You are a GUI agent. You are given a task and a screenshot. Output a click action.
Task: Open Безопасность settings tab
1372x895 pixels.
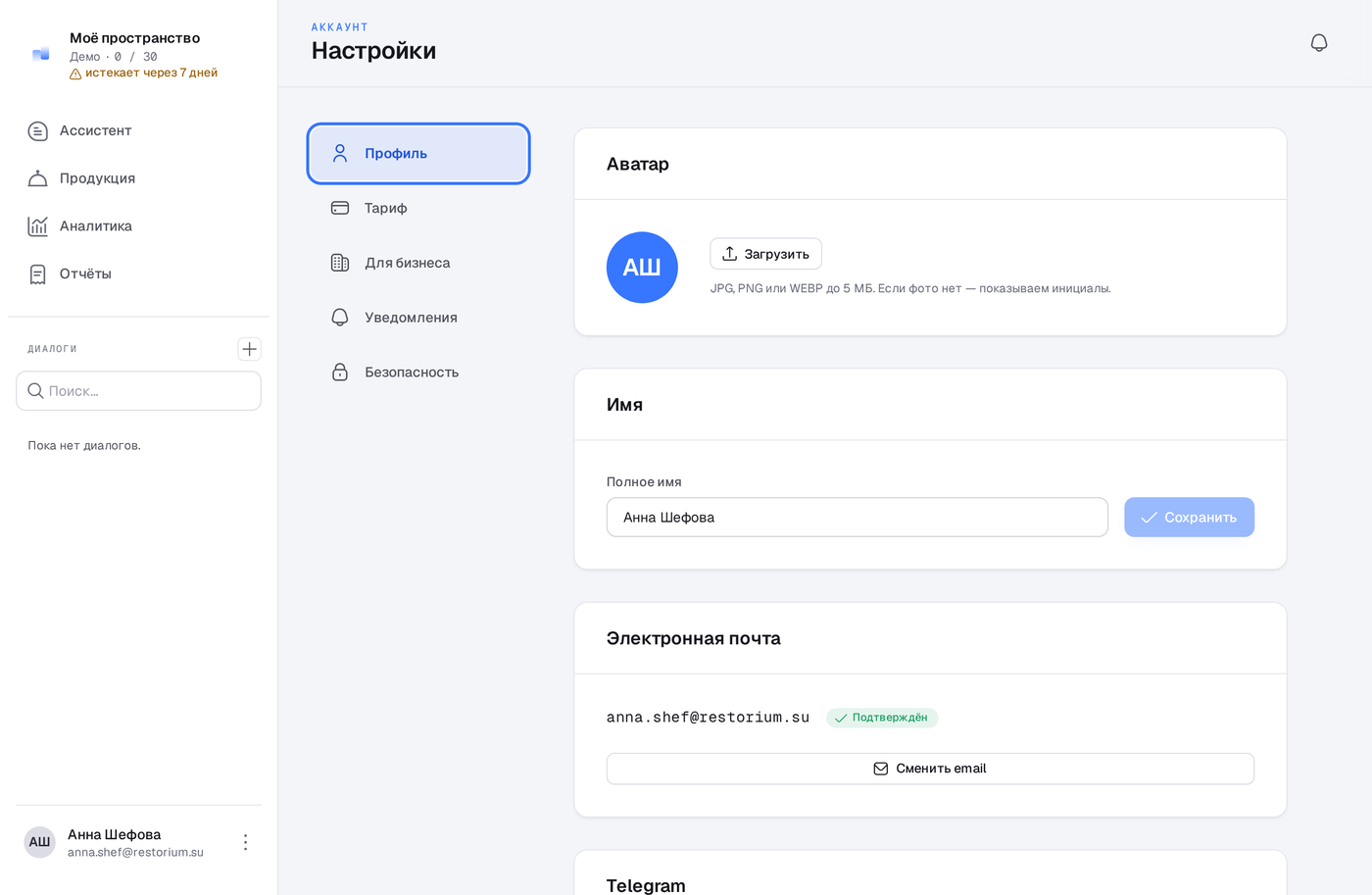coord(418,373)
